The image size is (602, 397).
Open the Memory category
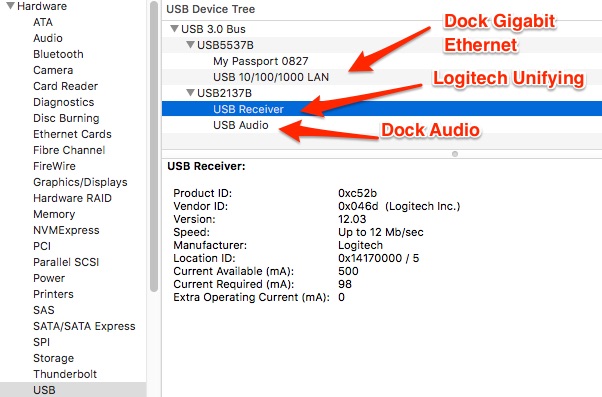pyautogui.click(x=54, y=214)
